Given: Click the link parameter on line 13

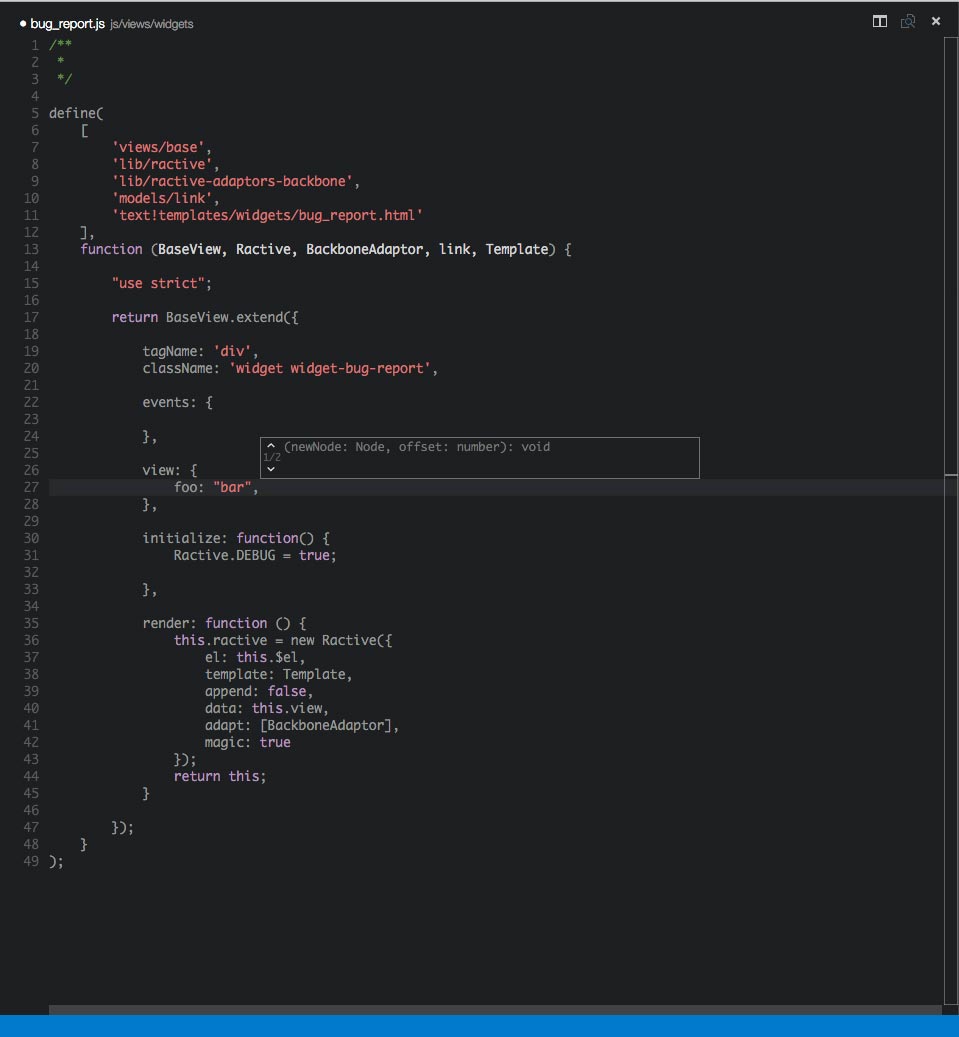Looking at the screenshot, I should tap(454, 249).
